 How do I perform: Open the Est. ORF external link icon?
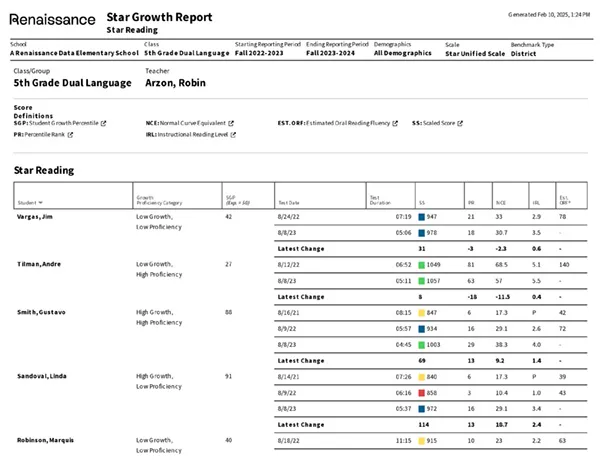pos(395,123)
